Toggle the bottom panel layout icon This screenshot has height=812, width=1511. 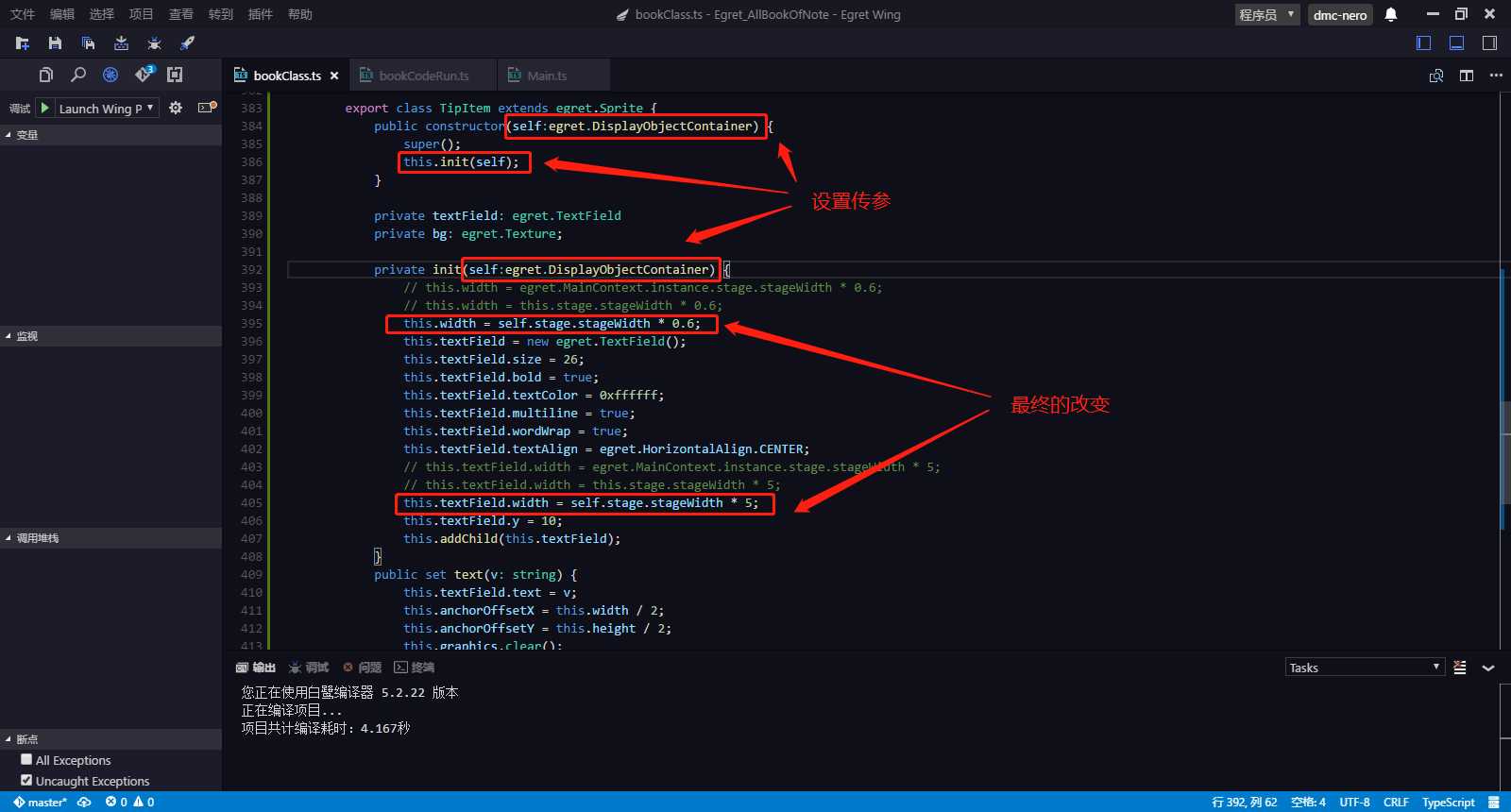coord(1456,42)
